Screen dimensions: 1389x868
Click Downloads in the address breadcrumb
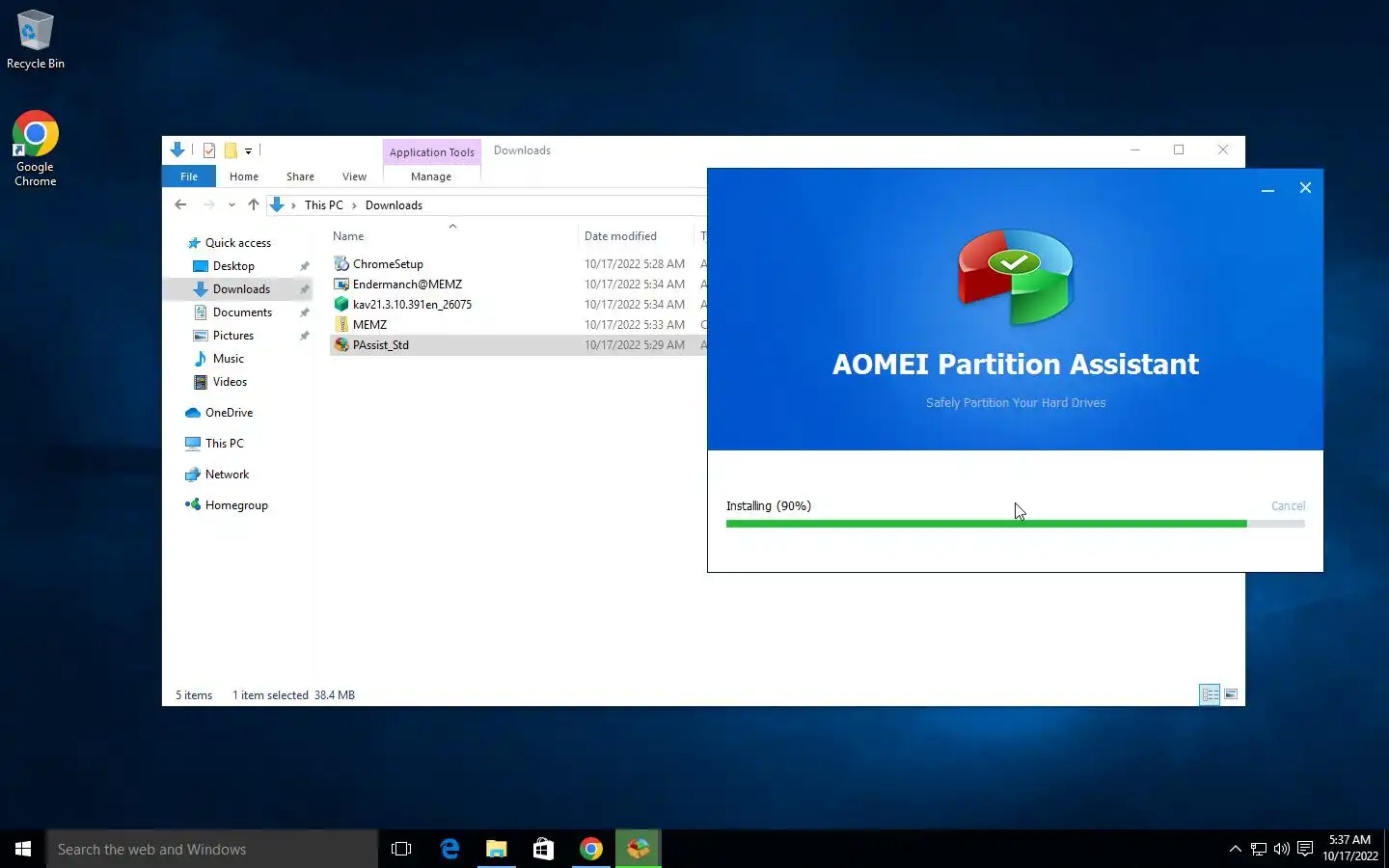pos(394,205)
